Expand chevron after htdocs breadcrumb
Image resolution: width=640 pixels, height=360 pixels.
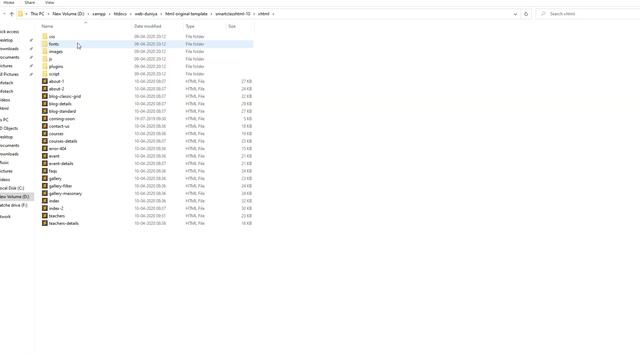click(x=131, y=14)
